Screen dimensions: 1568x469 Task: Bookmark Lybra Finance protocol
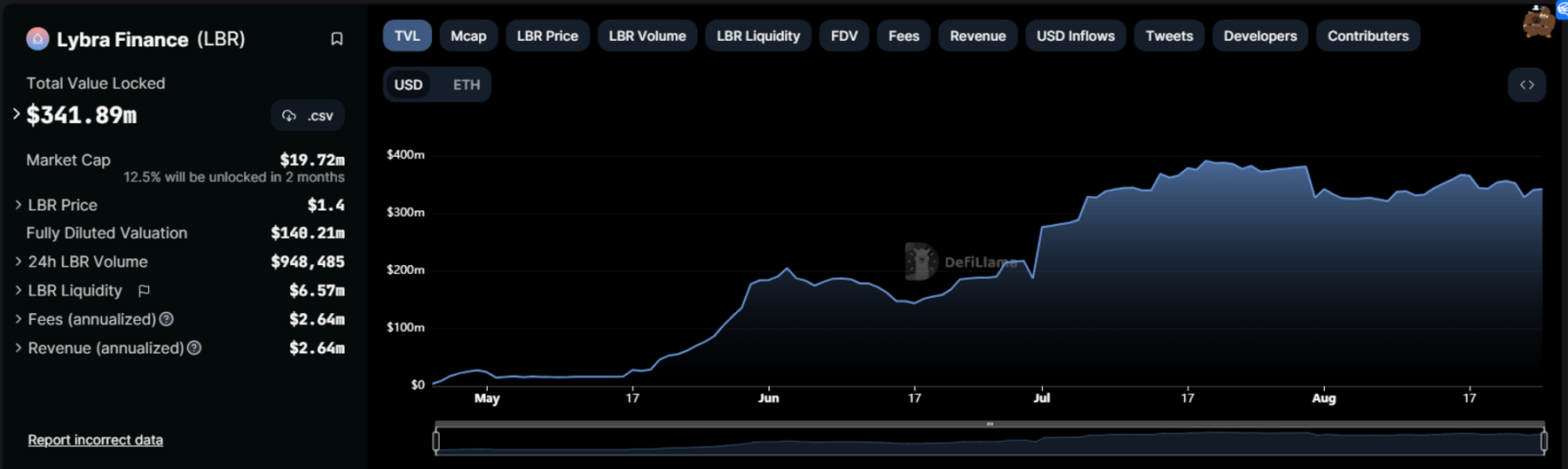pos(336,39)
